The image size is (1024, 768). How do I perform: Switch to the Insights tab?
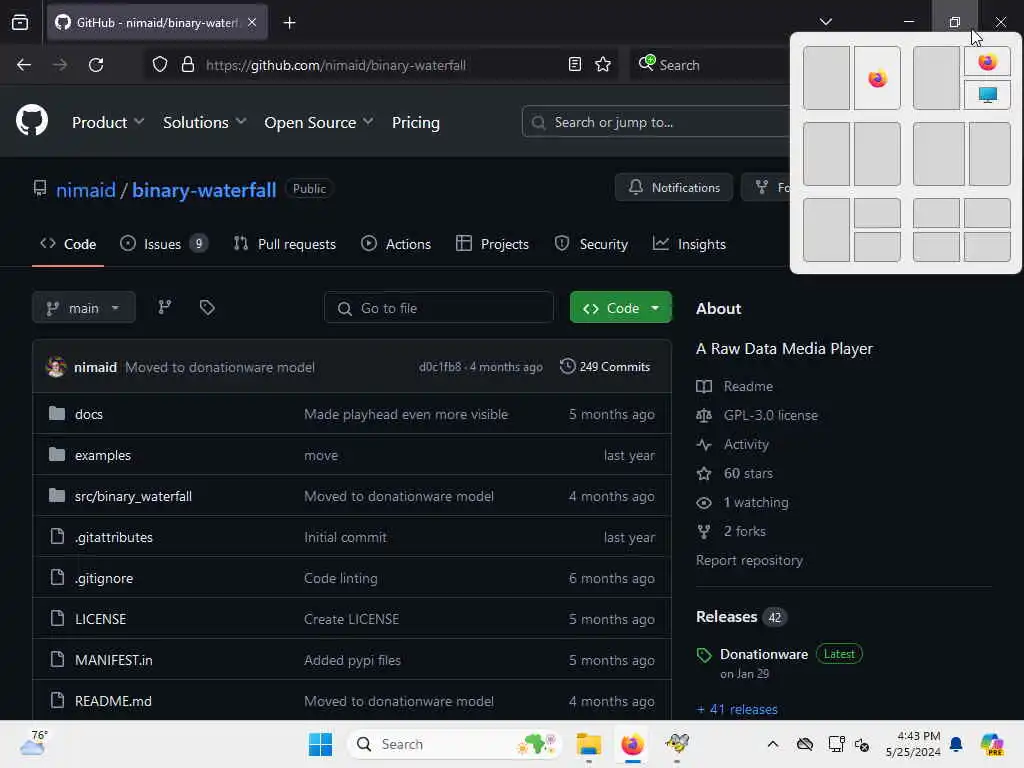[x=689, y=244]
